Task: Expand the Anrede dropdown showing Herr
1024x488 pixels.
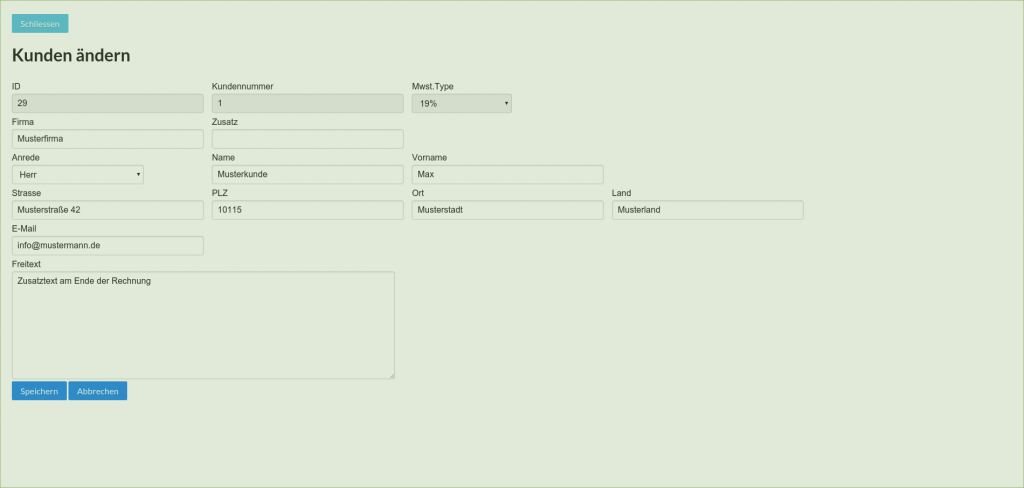Action: click(x=77, y=174)
